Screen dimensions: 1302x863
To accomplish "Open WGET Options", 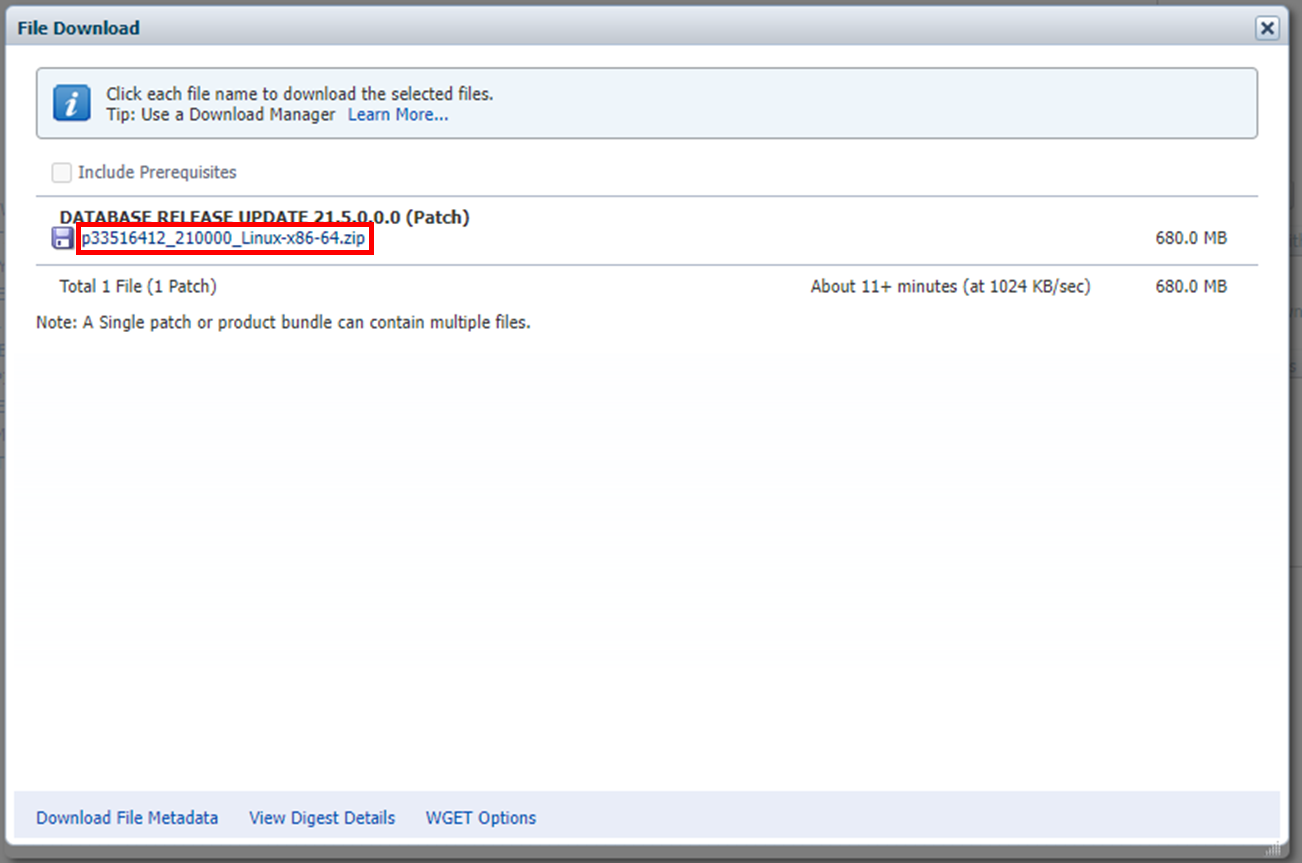I will point(480,817).
